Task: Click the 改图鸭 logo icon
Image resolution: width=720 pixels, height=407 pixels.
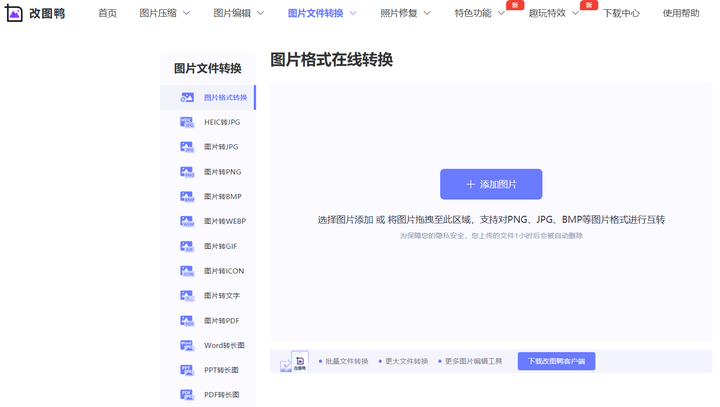Action: click(13, 14)
